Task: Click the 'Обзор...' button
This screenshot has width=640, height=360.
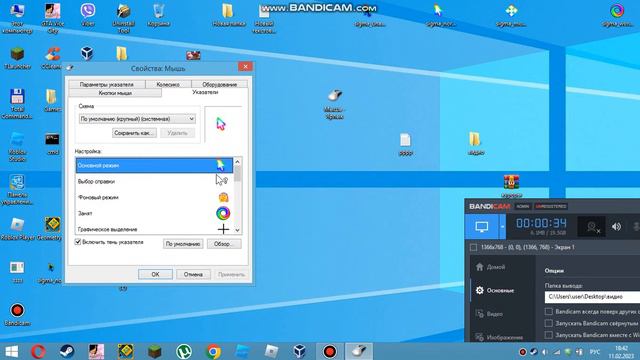Action: 223,244
